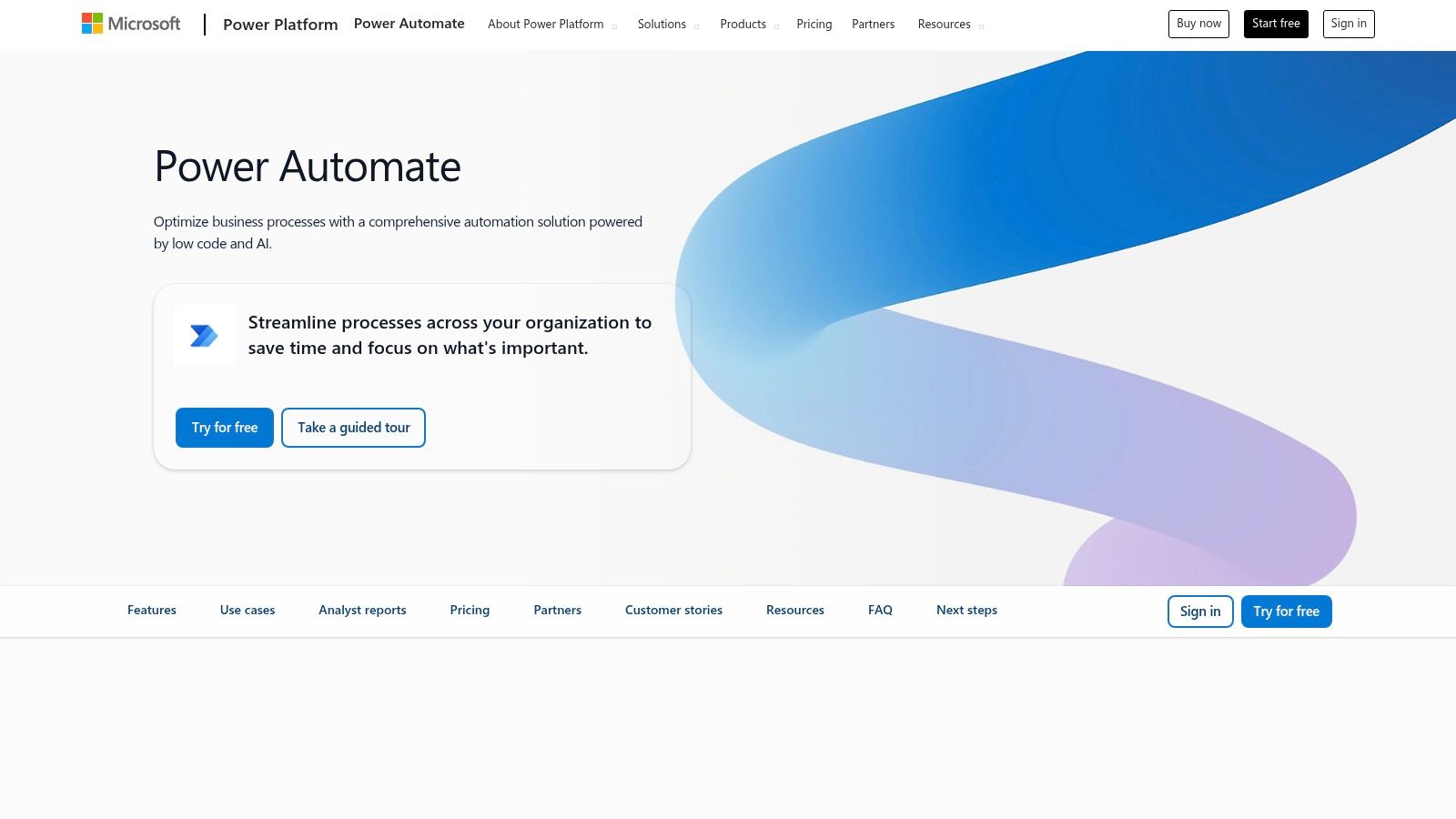Expand the Solutions dropdown
The width and height of the screenshot is (1456, 819).
668,25
